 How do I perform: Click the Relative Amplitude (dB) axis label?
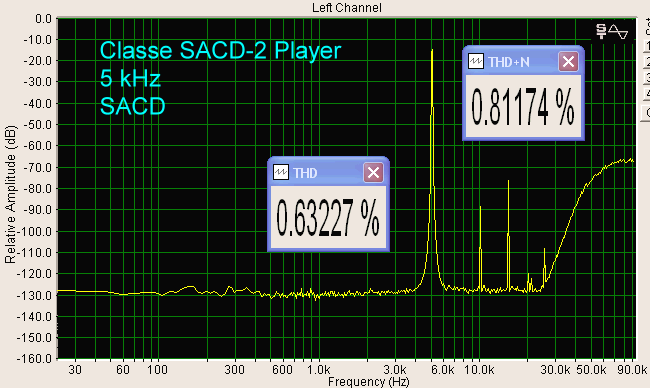click(10, 194)
